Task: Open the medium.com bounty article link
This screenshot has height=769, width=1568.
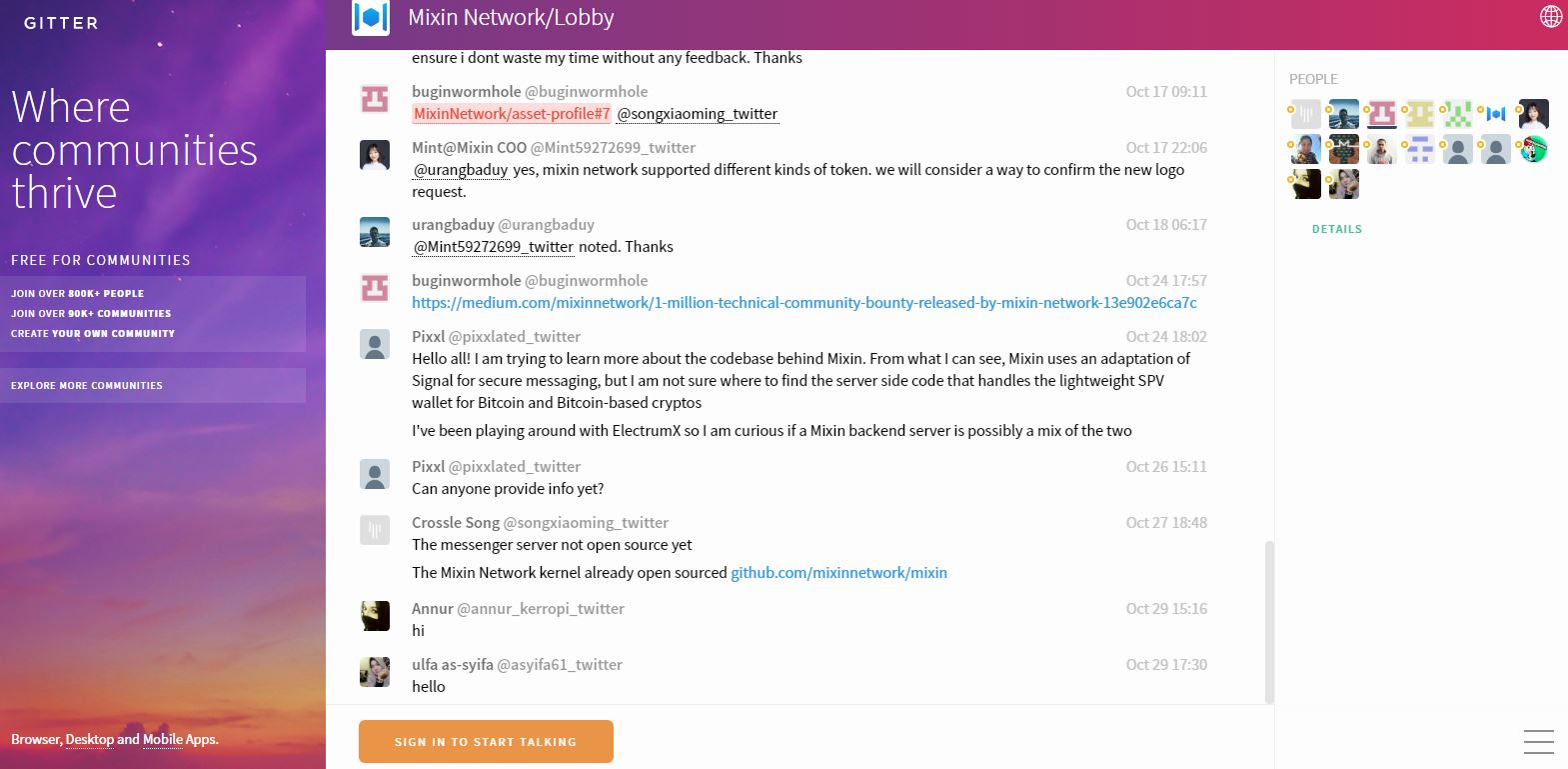Action: click(803, 303)
